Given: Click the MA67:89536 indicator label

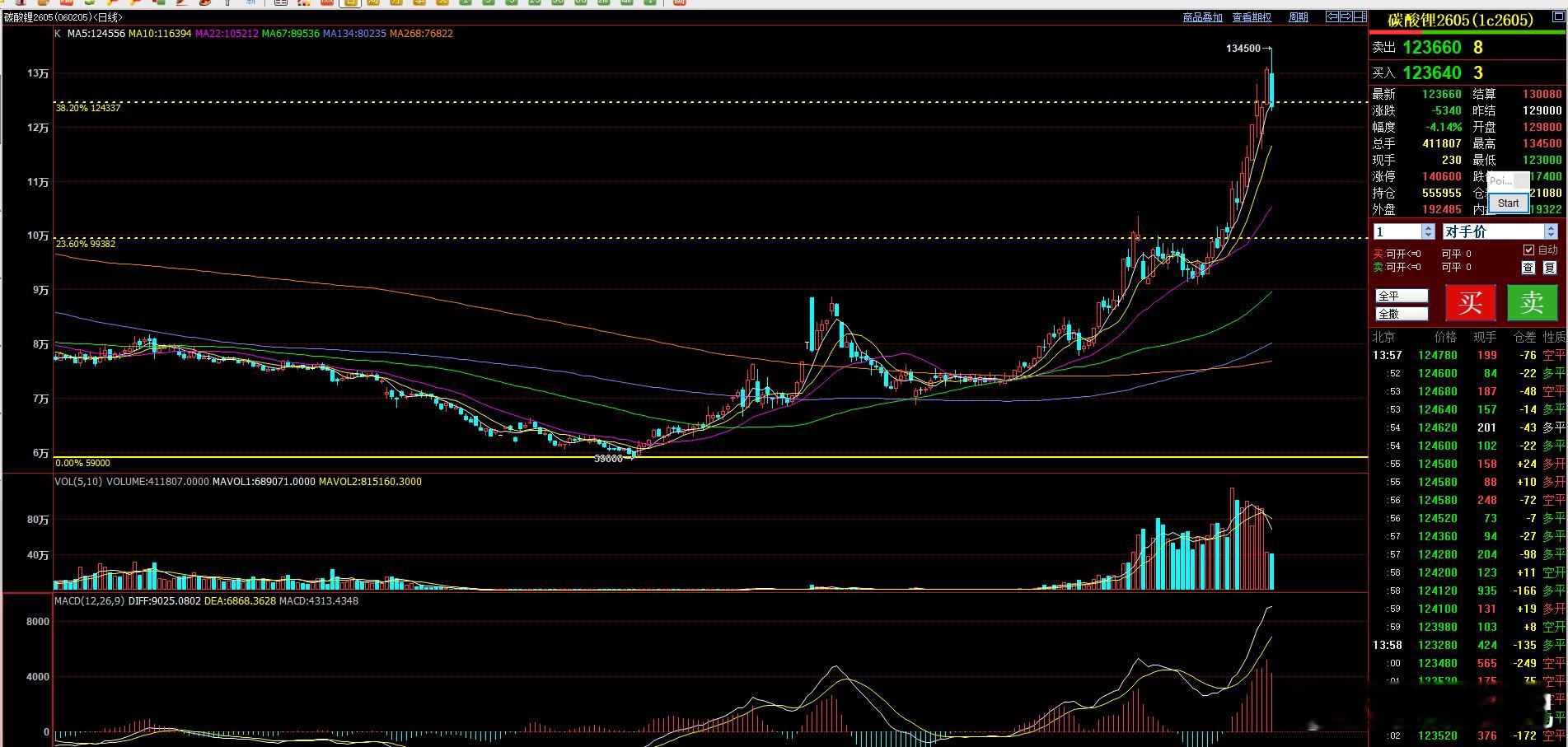Looking at the screenshot, I should point(291,34).
